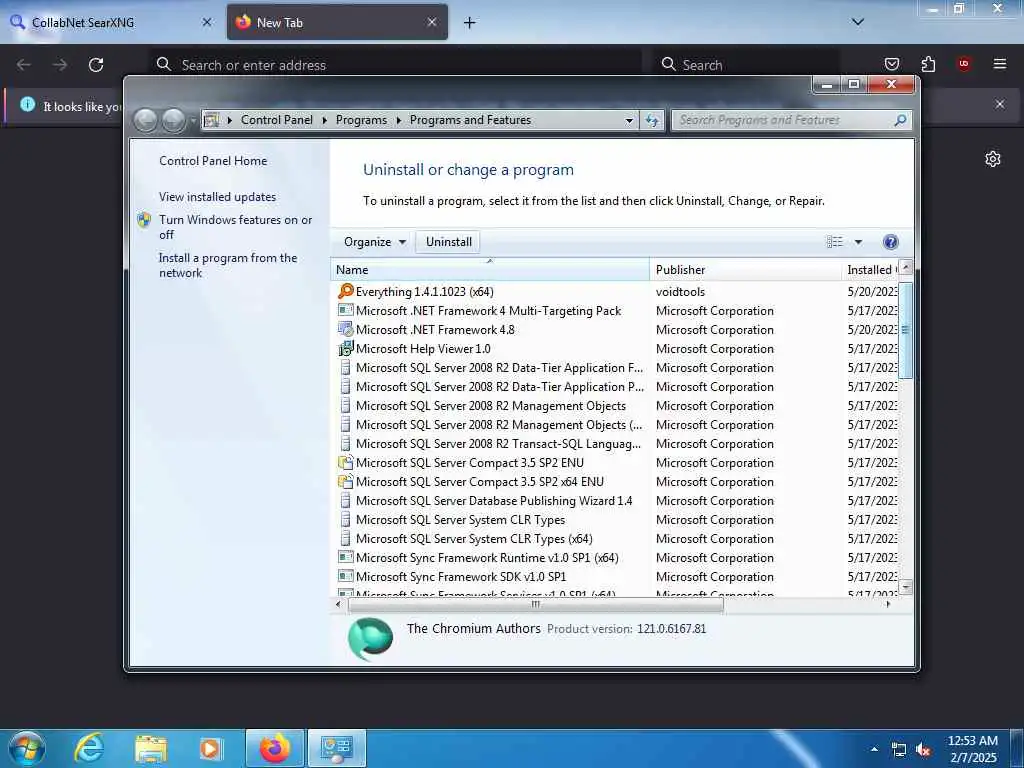Click the Sync Framework Runtime v1.0 SP1 icon
Viewport: 1024px width, 768px height.
345,557
